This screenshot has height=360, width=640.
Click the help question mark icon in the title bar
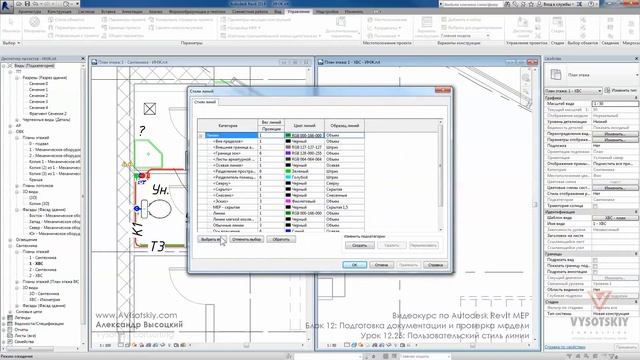coord(591,4)
